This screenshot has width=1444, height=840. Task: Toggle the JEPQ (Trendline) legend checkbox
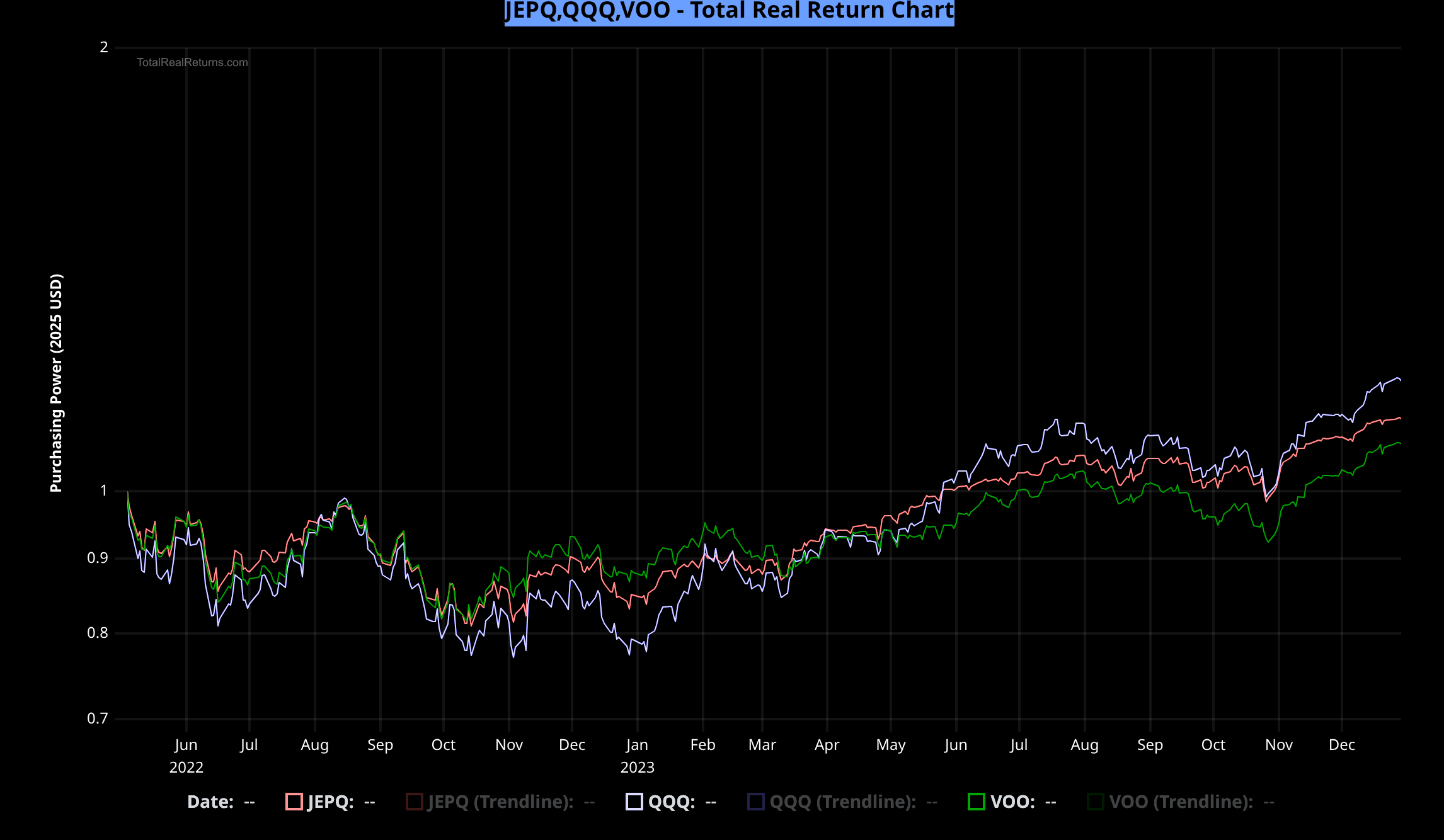[x=415, y=802]
